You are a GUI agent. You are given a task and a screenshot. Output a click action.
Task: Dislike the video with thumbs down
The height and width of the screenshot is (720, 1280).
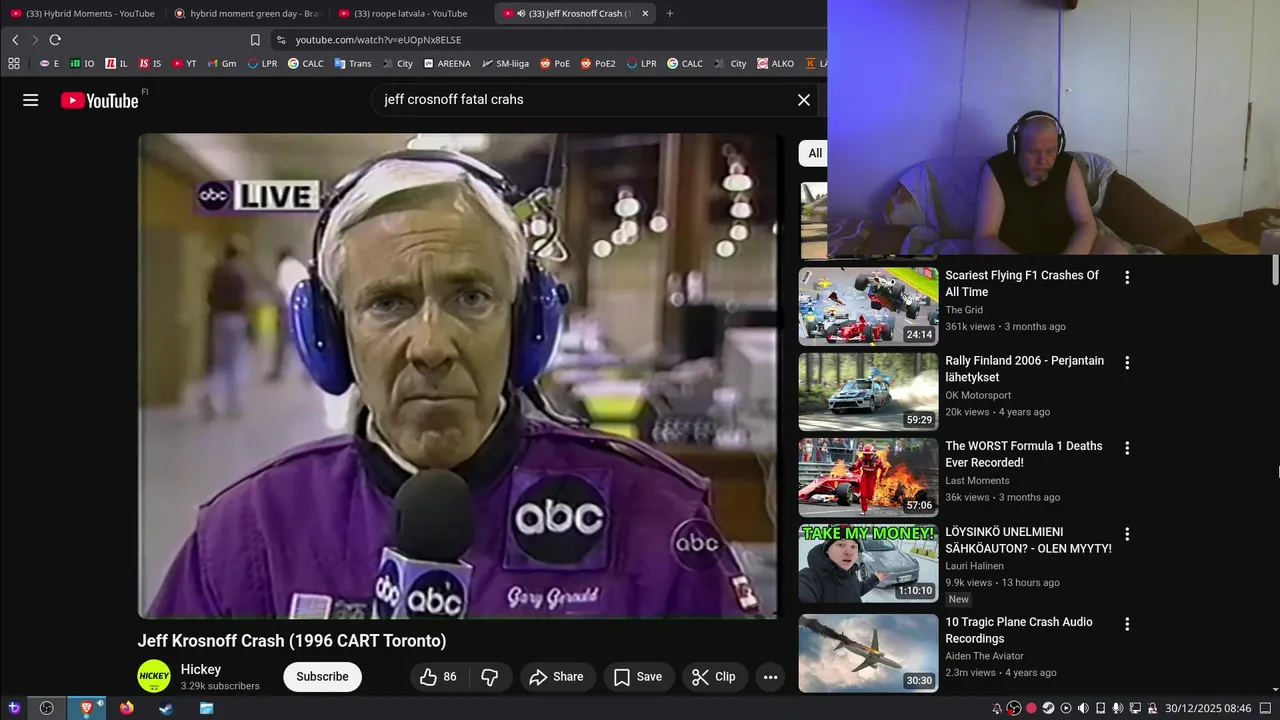490,677
